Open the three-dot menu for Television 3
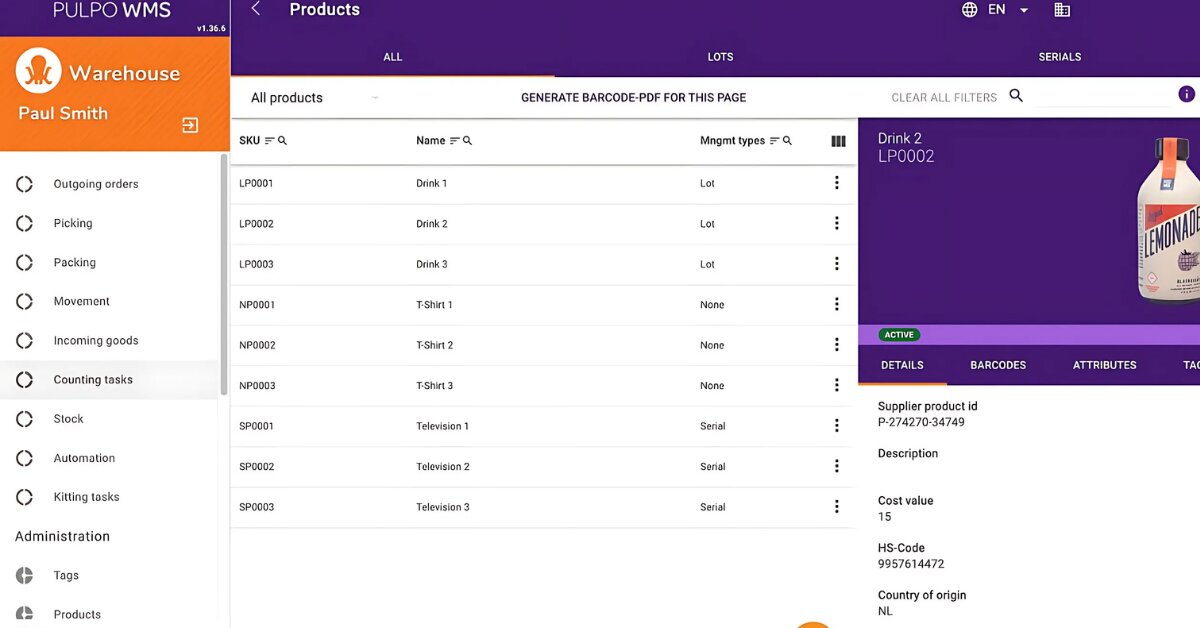The width and height of the screenshot is (1200, 628). (837, 507)
